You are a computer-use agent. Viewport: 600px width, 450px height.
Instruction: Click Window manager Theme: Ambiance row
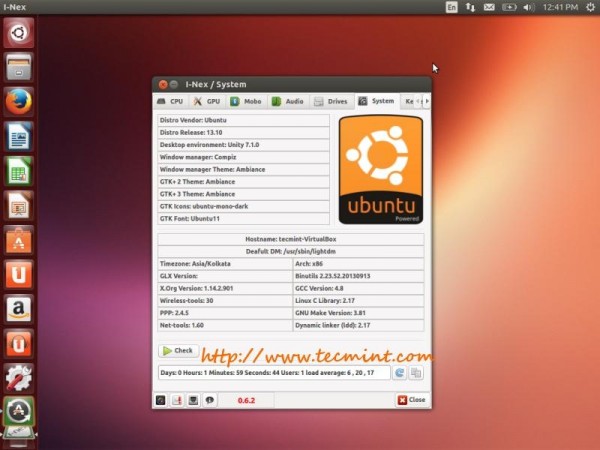(243, 169)
